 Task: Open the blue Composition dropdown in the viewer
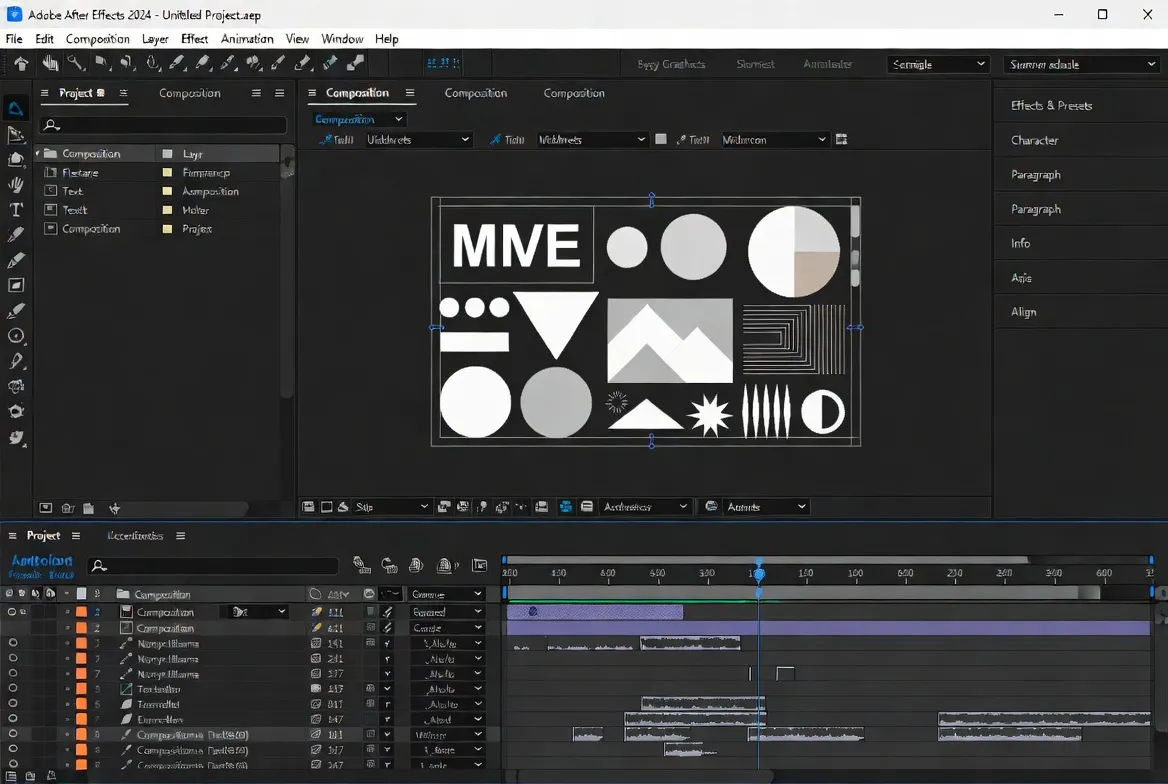[358, 119]
